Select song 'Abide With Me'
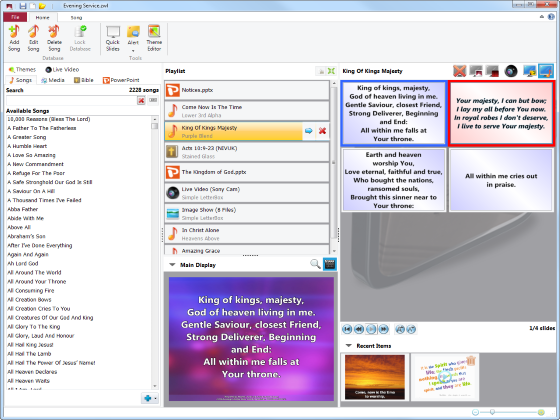Image resolution: width=560 pixels, height=420 pixels. [x=25, y=218]
